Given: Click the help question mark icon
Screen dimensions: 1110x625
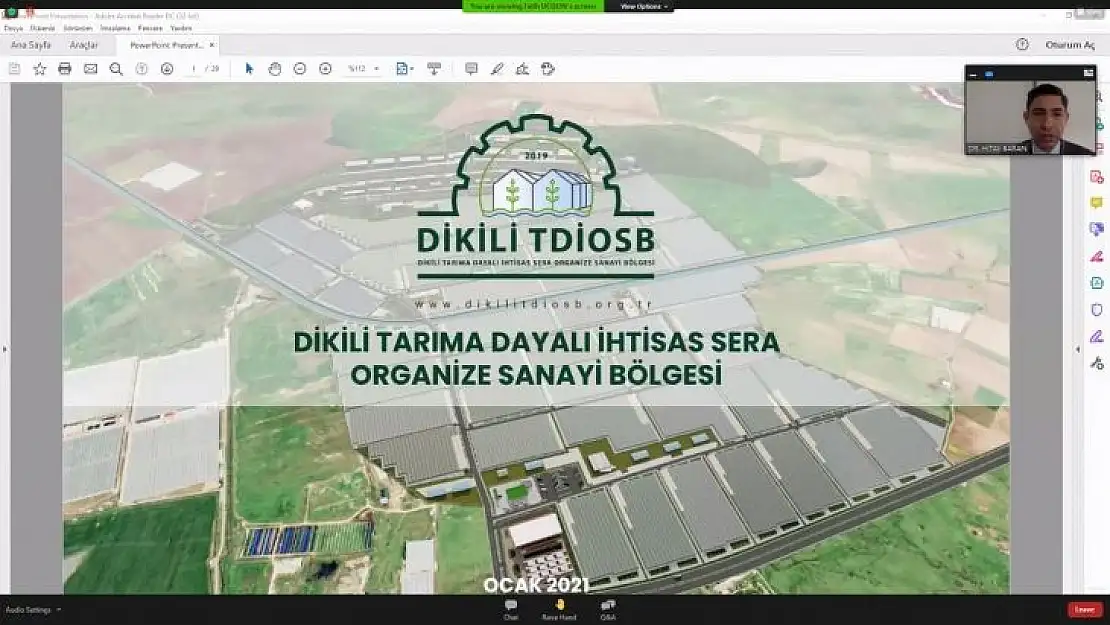Looking at the screenshot, I should pyautogui.click(x=1022, y=45).
